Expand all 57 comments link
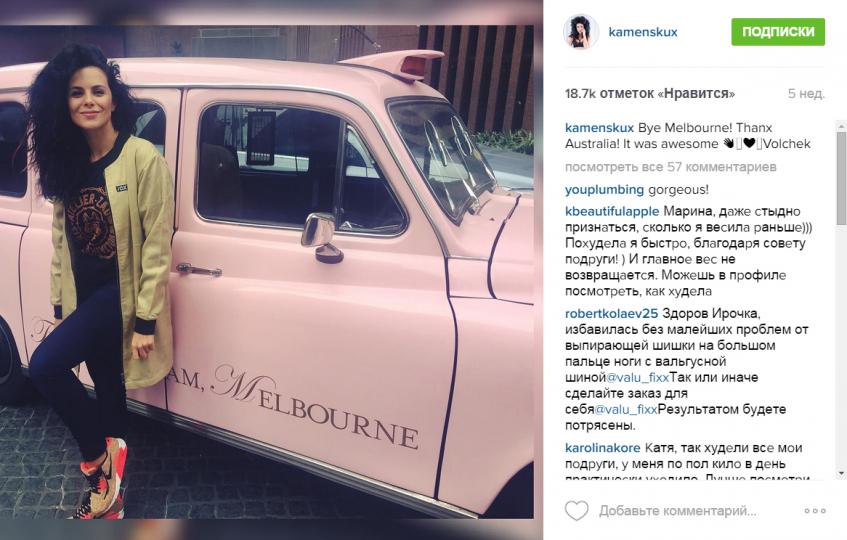Viewport: 847px width, 540px height. [670, 167]
